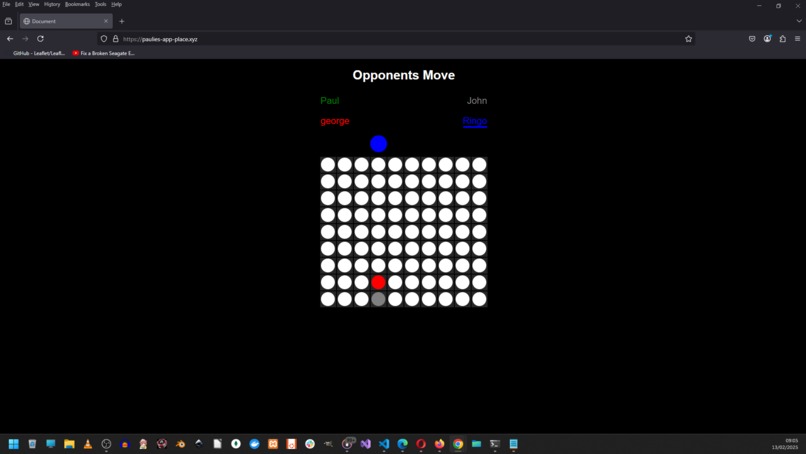This screenshot has width=806, height=454.
Task: Open the File menu
Action: [6, 4]
